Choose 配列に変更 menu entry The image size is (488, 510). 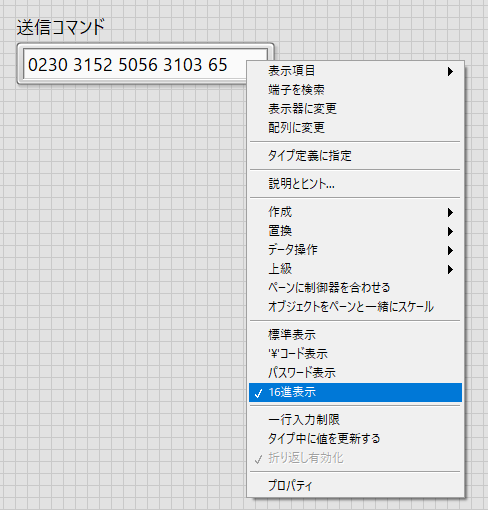(x=355, y=128)
